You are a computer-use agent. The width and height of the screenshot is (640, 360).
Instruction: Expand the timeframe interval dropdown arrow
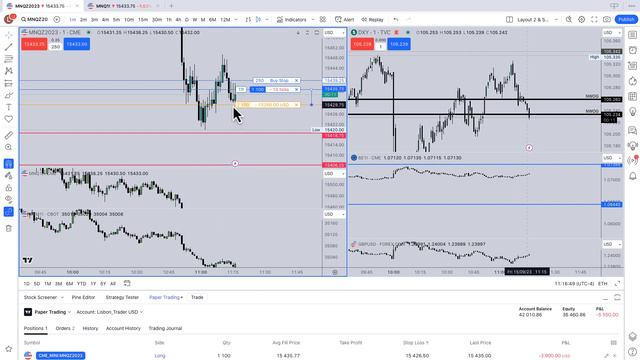pos(236,20)
